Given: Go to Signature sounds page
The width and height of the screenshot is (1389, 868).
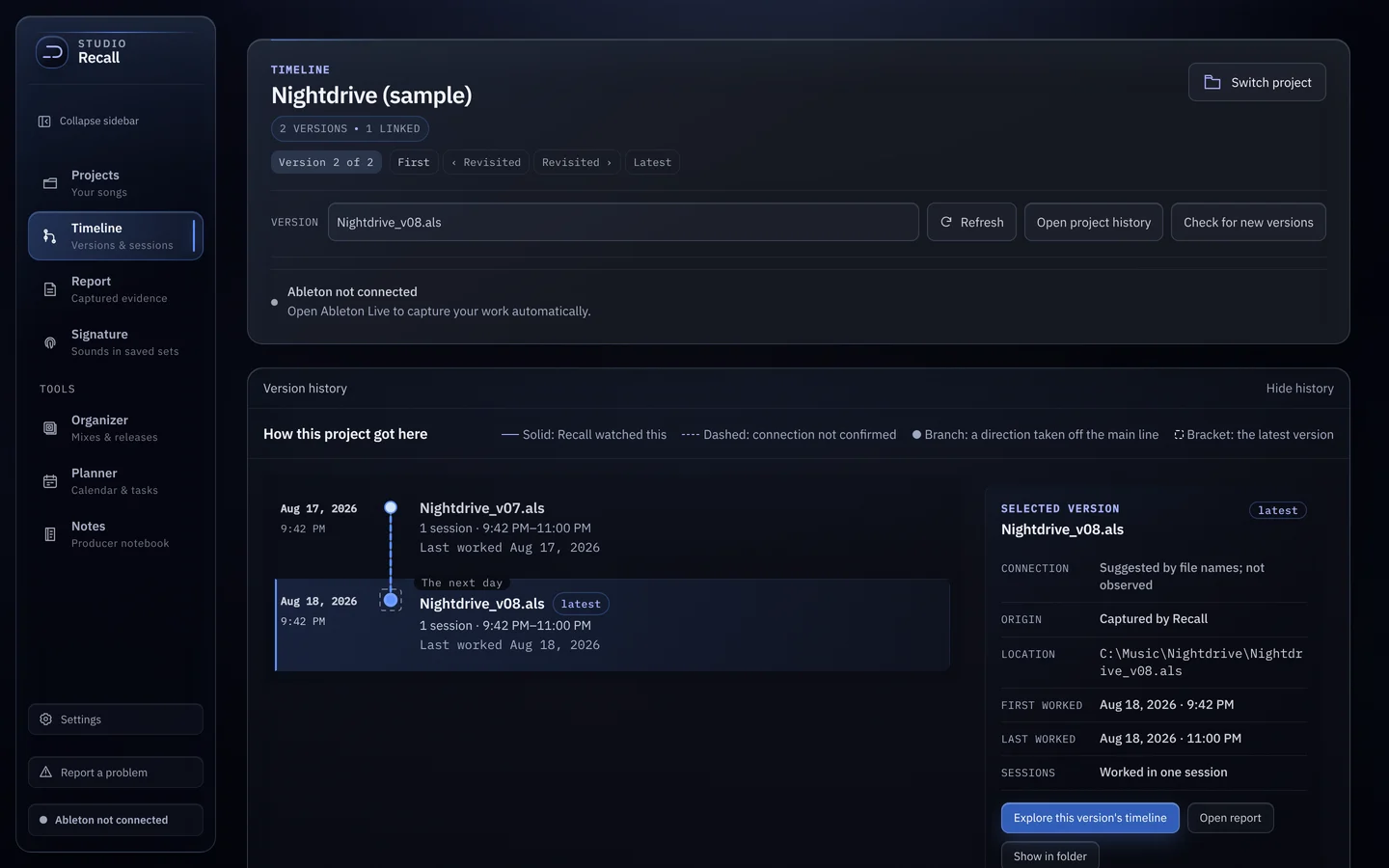Looking at the screenshot, I should tap(116, 342).
